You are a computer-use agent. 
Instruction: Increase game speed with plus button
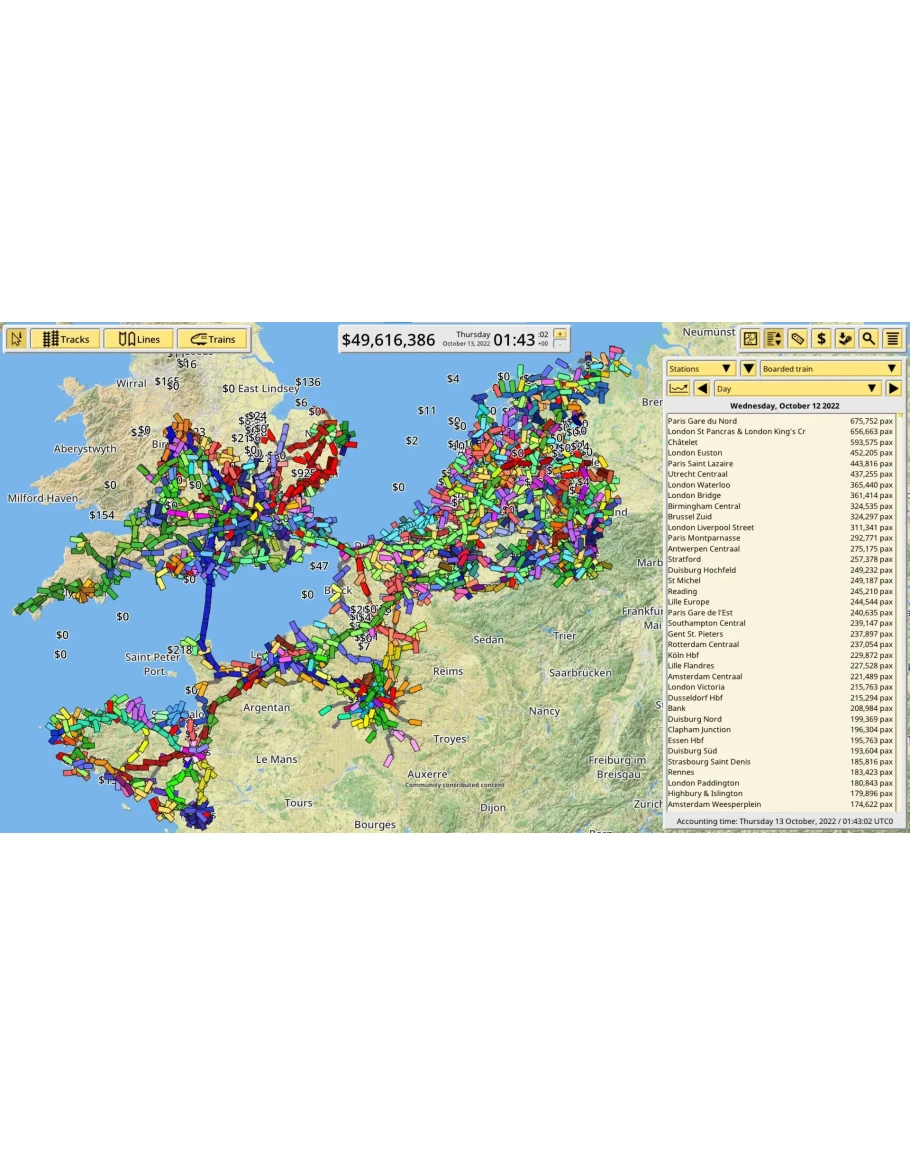pos(560,333)
